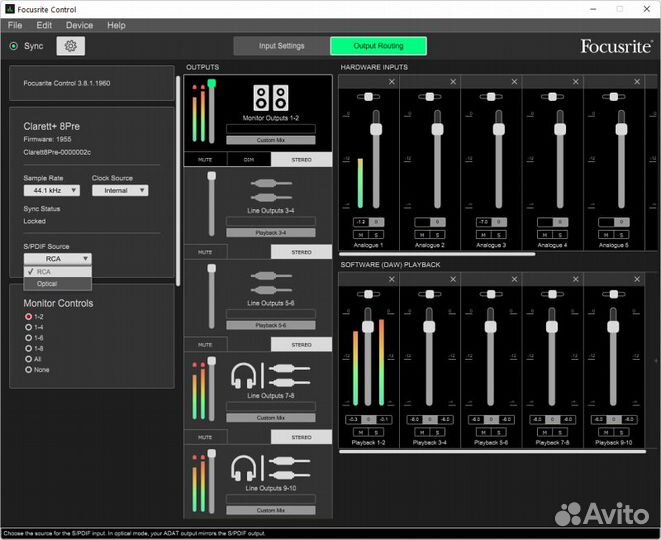Click the Line Outputs 3-4 jack icon
The image size is (661, 540).
271,190
